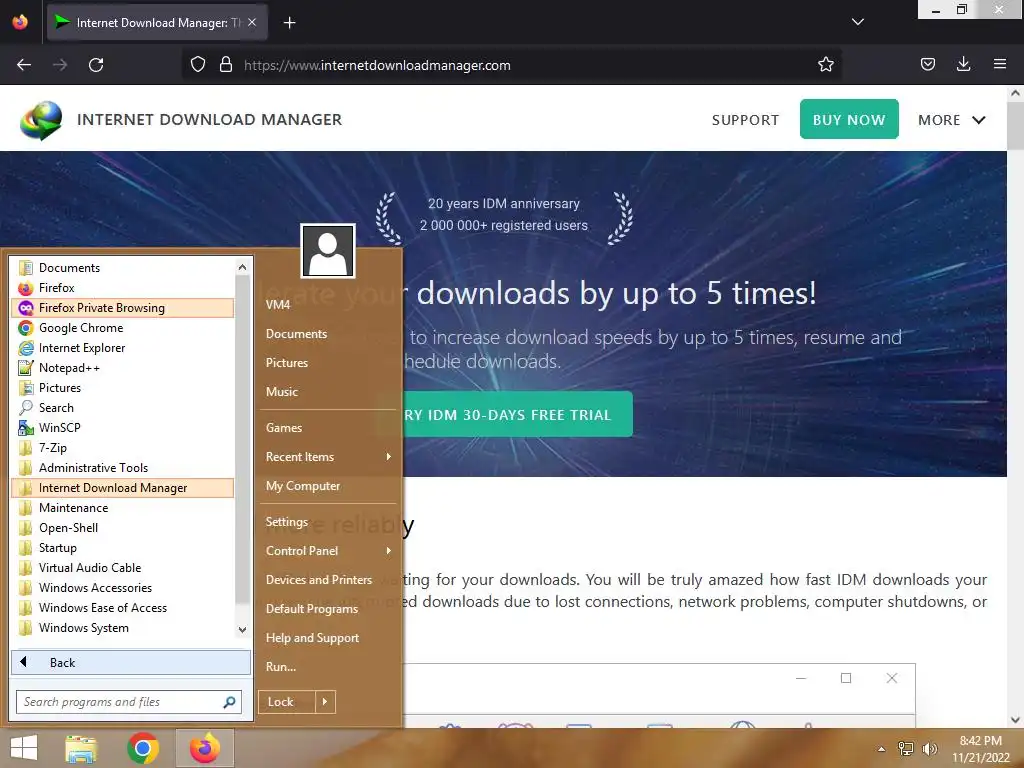The width and height of the screenshot is (1024, 768).
Task: Open the Run... dialog entry
Action: pyautogui.click(x=327, y=667)
